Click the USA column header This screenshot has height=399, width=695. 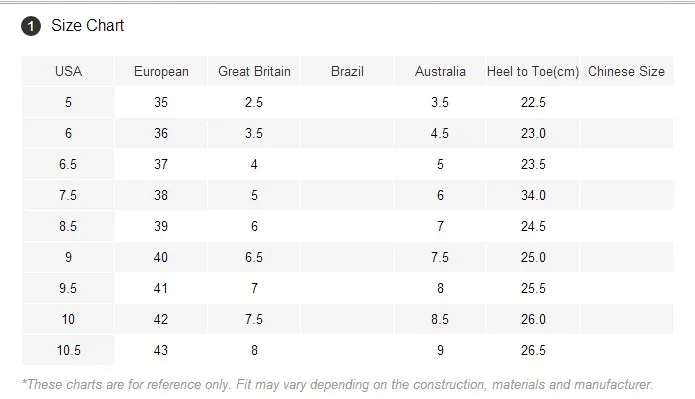click(68, 71)
